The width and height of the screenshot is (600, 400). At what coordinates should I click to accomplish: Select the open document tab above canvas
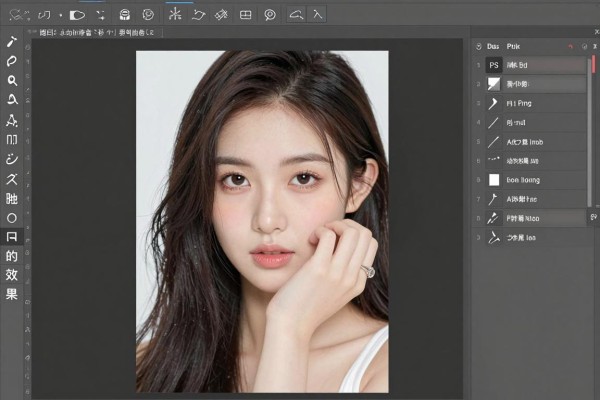[96, 33]
